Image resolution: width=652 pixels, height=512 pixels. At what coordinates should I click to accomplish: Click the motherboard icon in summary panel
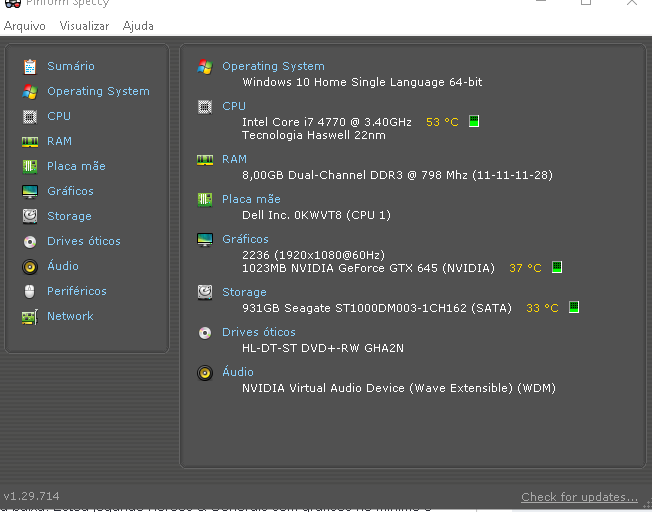coord(205,200)
